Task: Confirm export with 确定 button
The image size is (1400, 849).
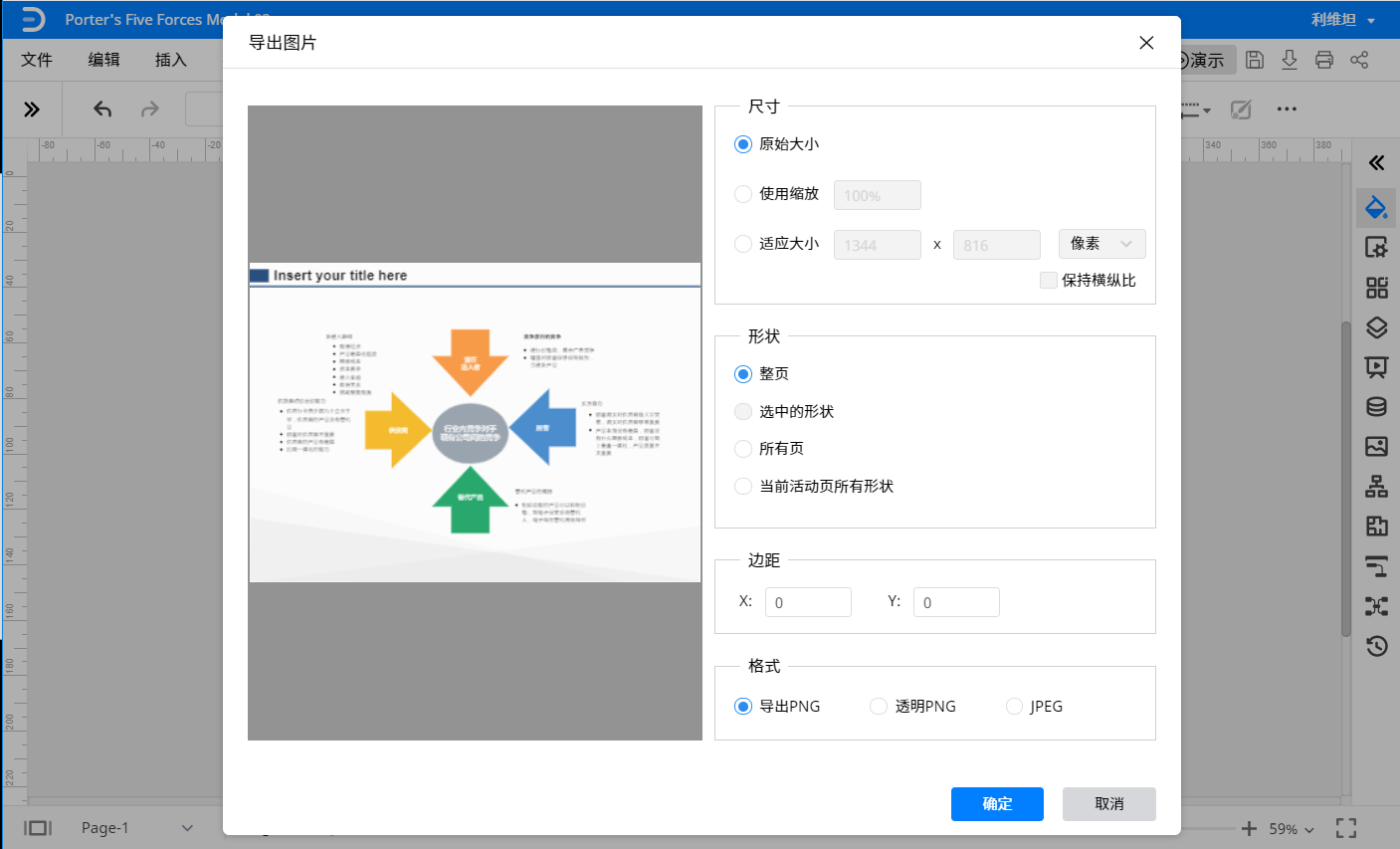Action: (x=997, y=804)
